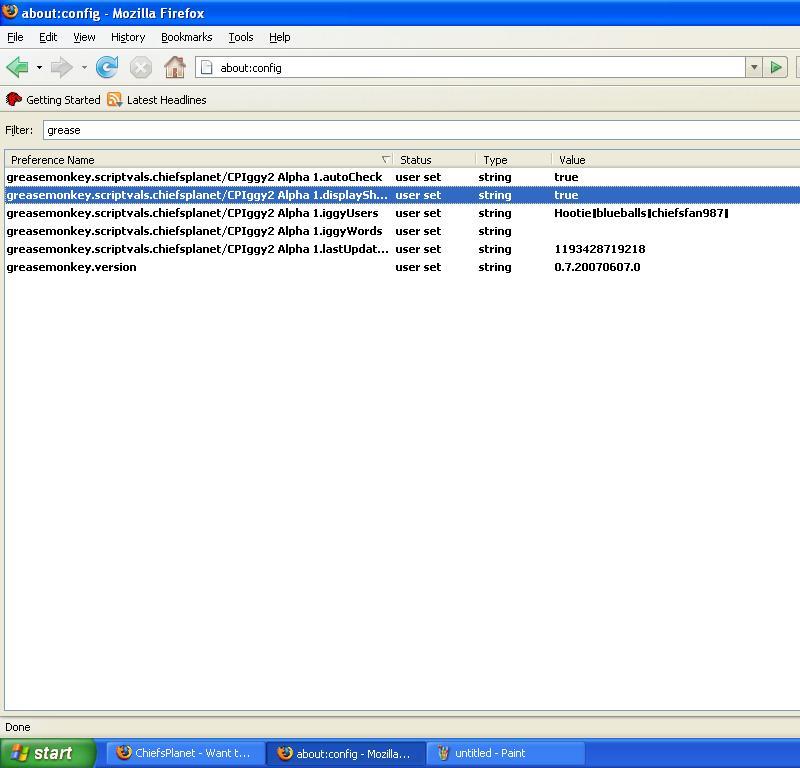Open the Edit menu
800x768 pixels.
tap(48, 37)
